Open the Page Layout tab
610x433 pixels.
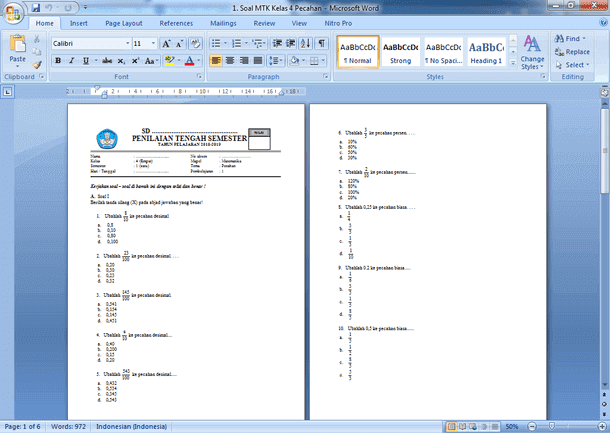point(124,23)
